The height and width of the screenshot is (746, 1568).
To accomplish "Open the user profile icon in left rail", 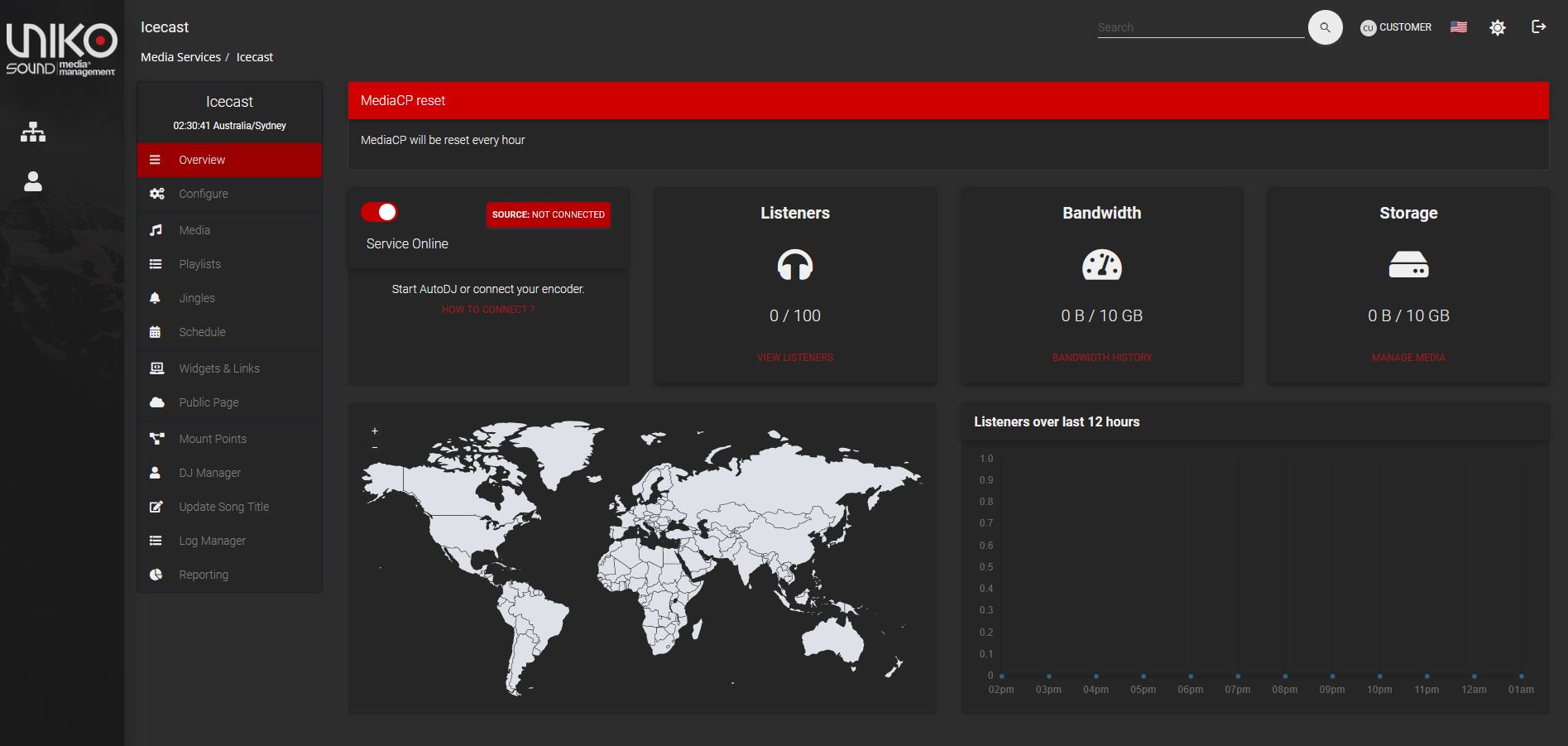I will tap(33, 181).
